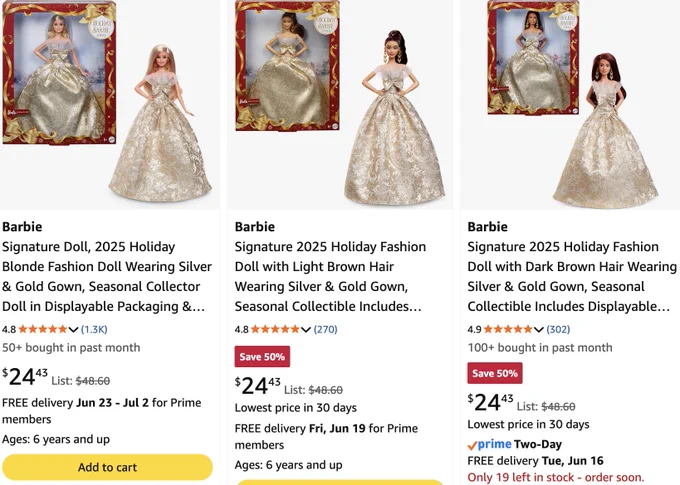Click the Save 50% badge on middle product
The image size is (680, 485).
click(x=262, y=357)
